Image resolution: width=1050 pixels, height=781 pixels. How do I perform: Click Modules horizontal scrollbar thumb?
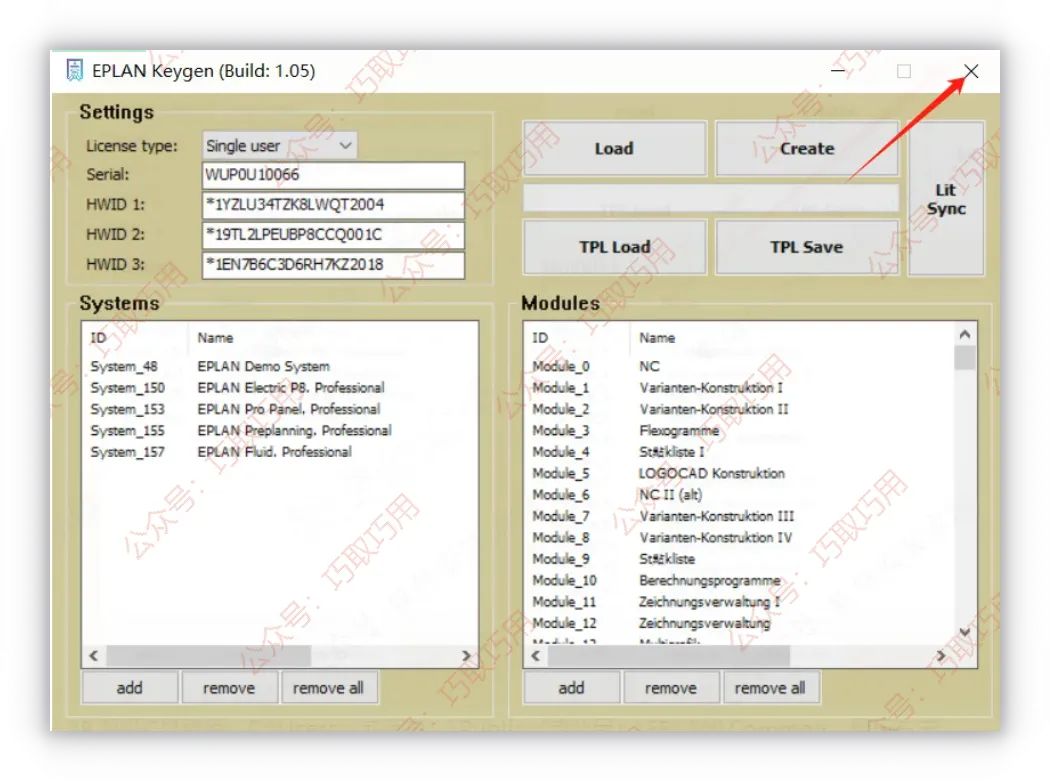[x=668, y=656]
